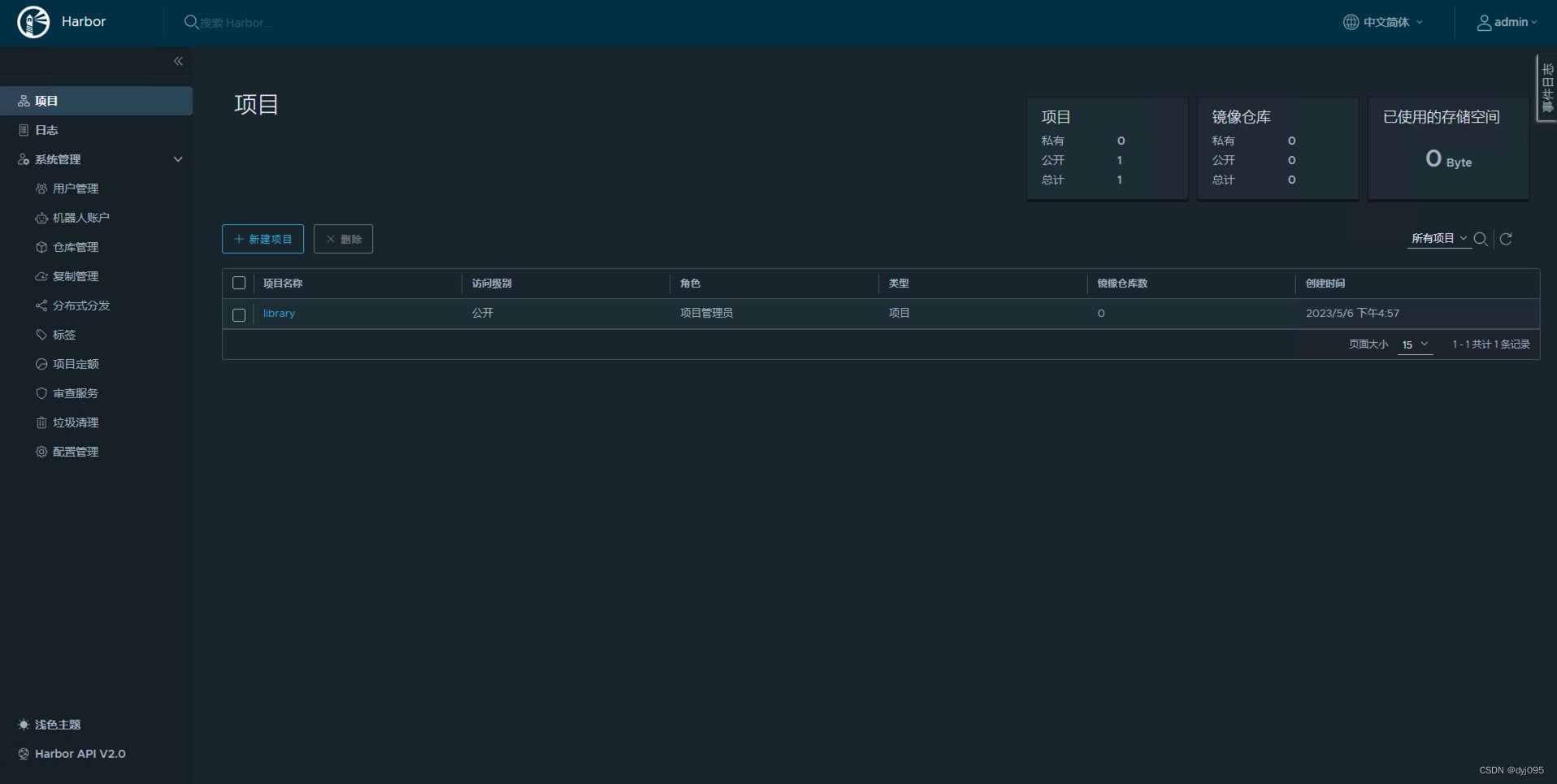Go to 分布式分发 page
The image size is (1557, 784).
(81, 305)
